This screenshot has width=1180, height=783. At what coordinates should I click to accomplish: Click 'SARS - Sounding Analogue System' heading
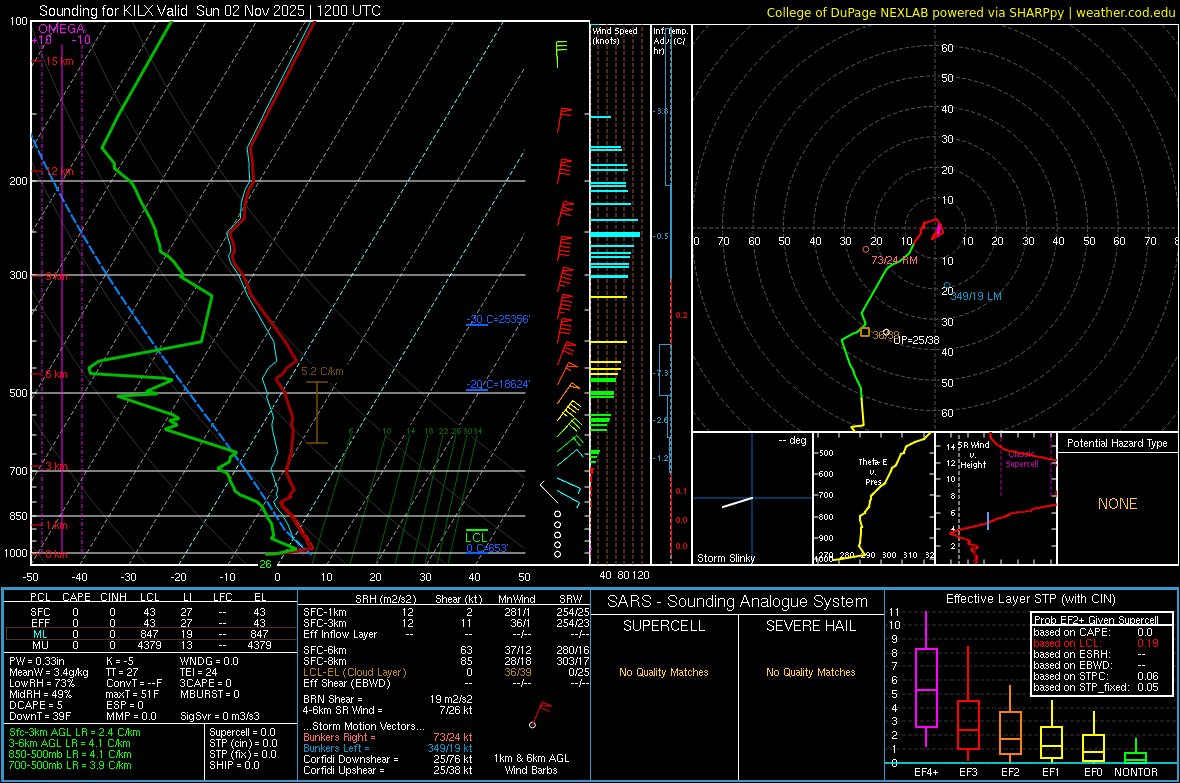pyautogui.click(x=737, y=602)
